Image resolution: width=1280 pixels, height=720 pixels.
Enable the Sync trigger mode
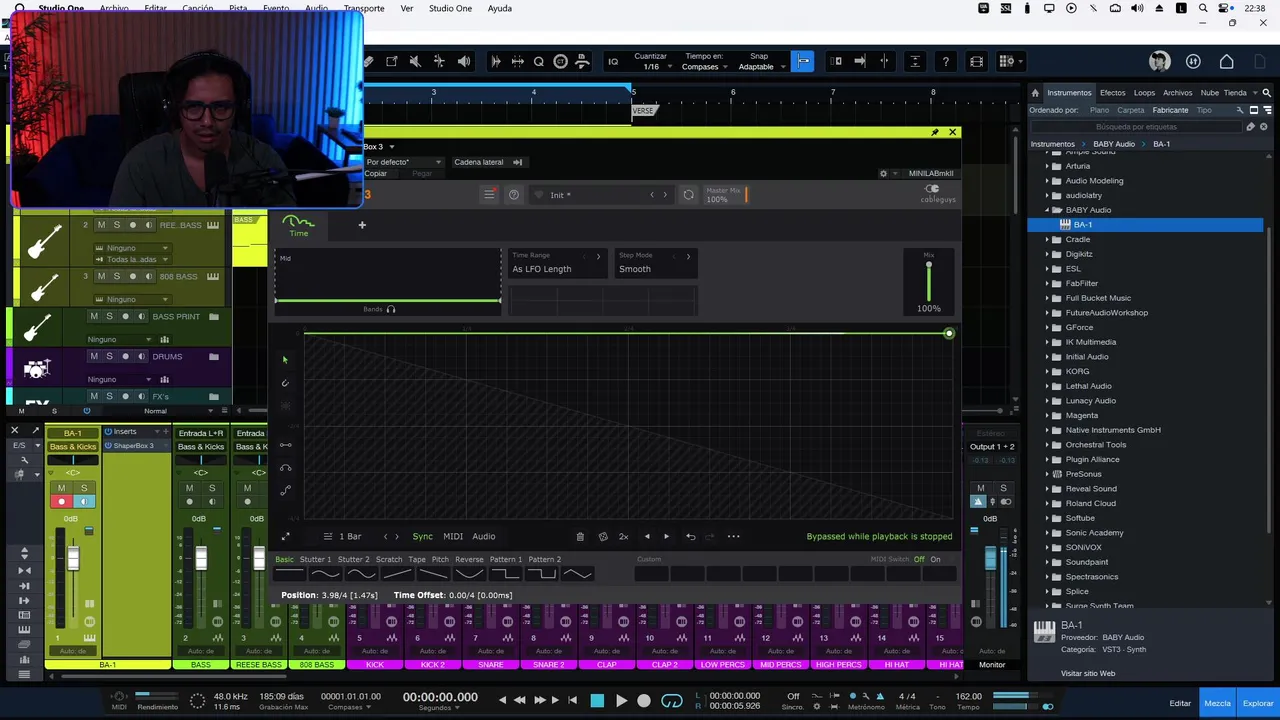423,537
